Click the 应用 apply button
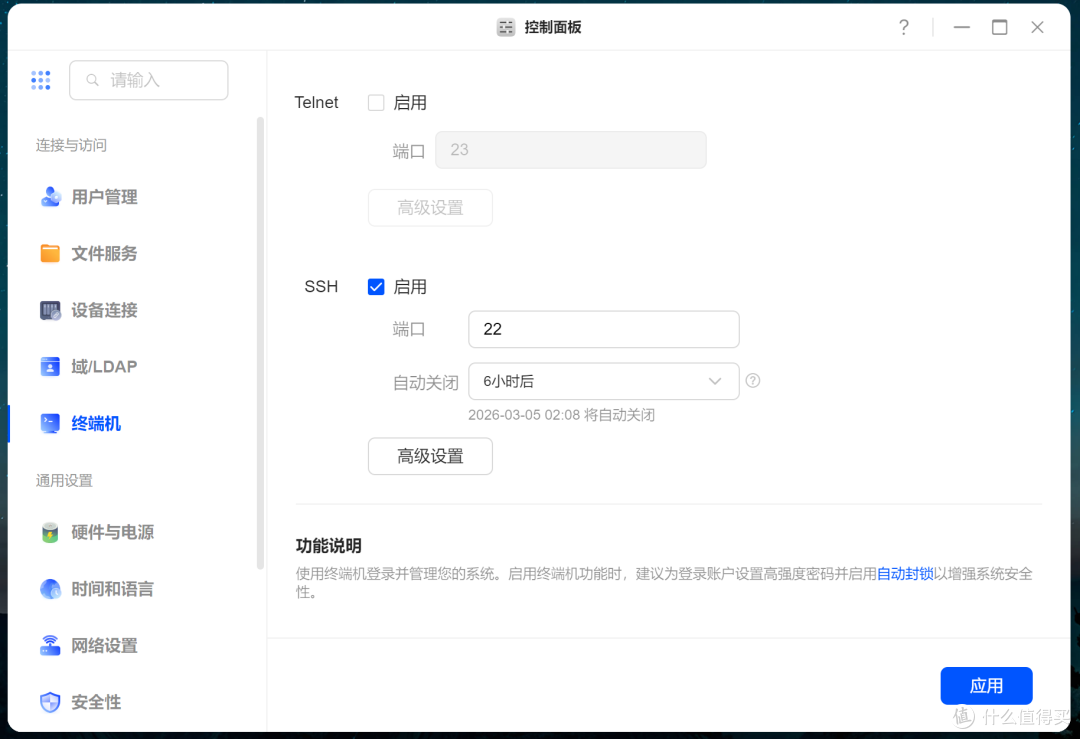 [x=986, y=685]
